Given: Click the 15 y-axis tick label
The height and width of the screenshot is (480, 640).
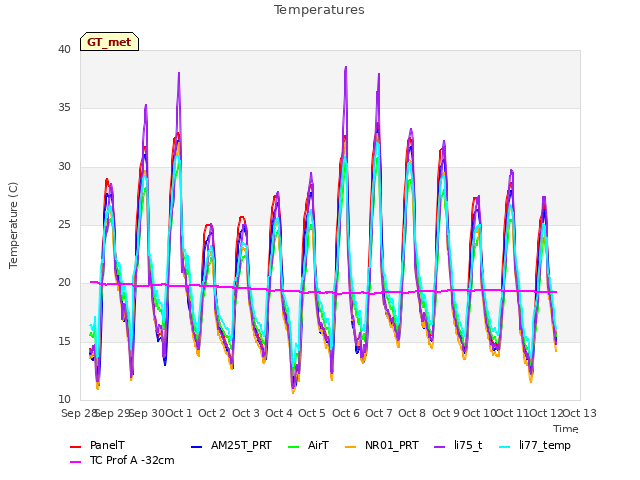Looking at the screenshot, I should coord(64,341).
